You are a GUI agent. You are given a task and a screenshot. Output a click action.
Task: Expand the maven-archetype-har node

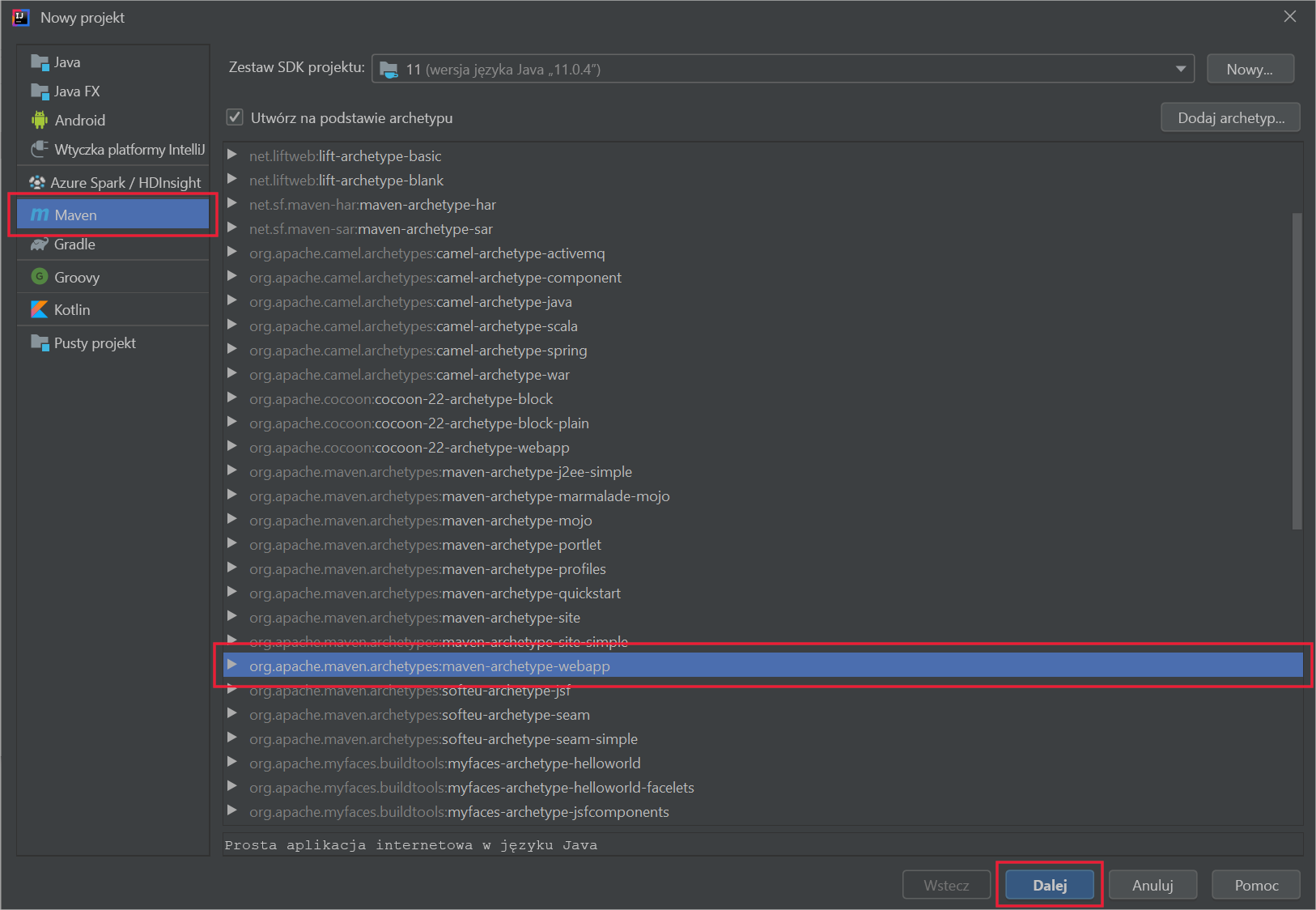tap(232, 203)
